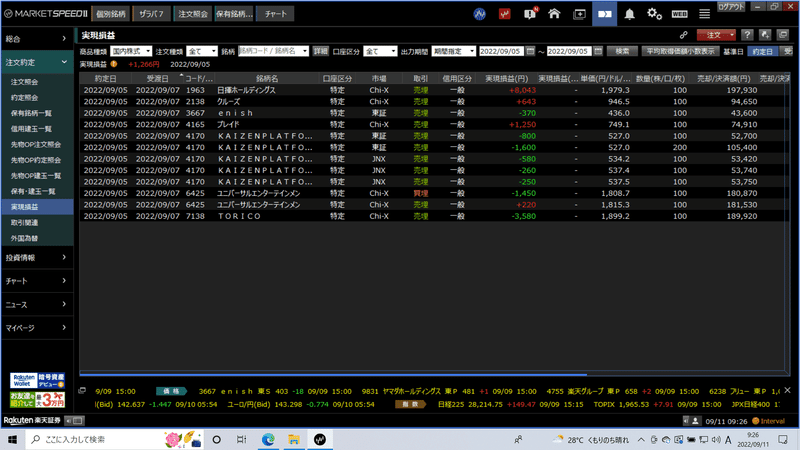Viewport: 800px width, 450px height.
Task: Expand the ニュース sidebar section
Action: tap(36, 305)
